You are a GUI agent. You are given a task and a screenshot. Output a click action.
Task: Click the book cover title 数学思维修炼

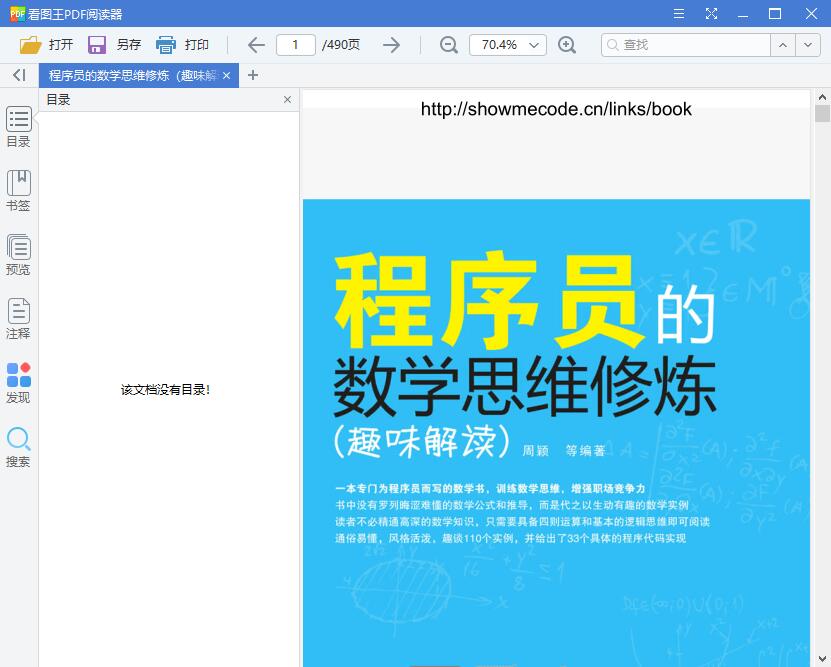[525, 387]
